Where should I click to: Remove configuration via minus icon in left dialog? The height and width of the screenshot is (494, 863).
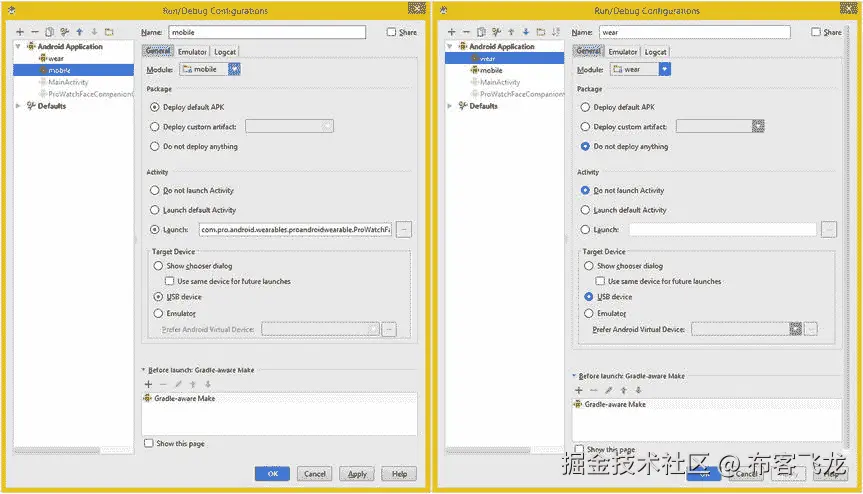(x=35, y=32)
